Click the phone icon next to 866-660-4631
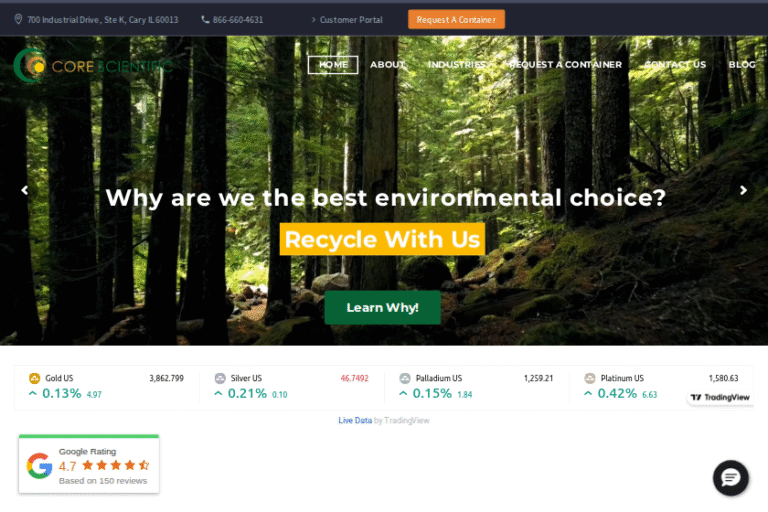Viewport: 768px width, 512px height. pyautogui.click(x=205, y=20)
